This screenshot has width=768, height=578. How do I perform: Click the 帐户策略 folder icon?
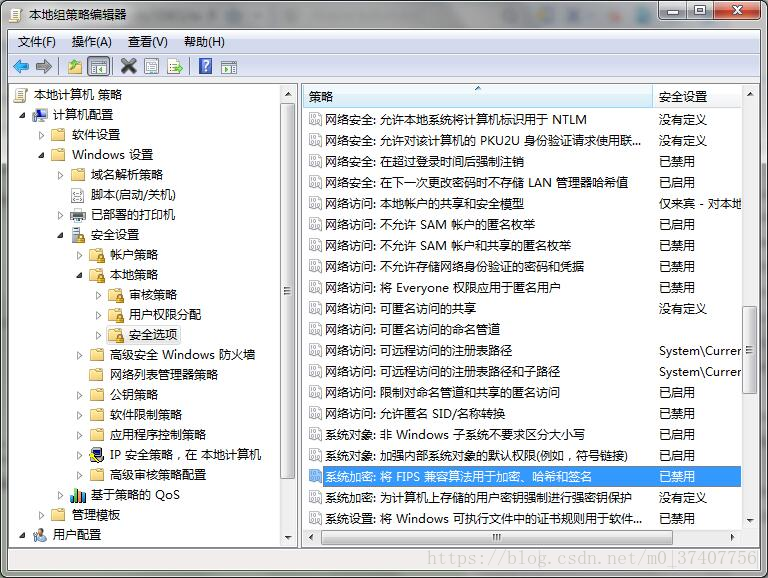tap(97, 255)
